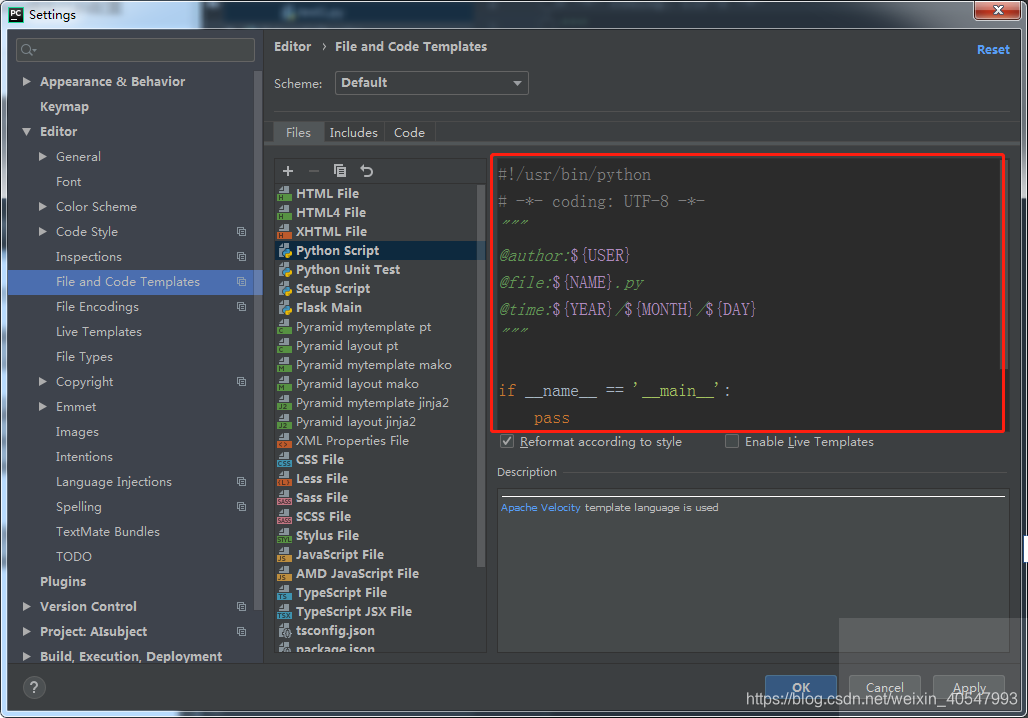Image resolution: width=1028 pixels, height=718 pixels.
Task: Click the project-level icon beside File Encodings
Action: coord(241,306)
